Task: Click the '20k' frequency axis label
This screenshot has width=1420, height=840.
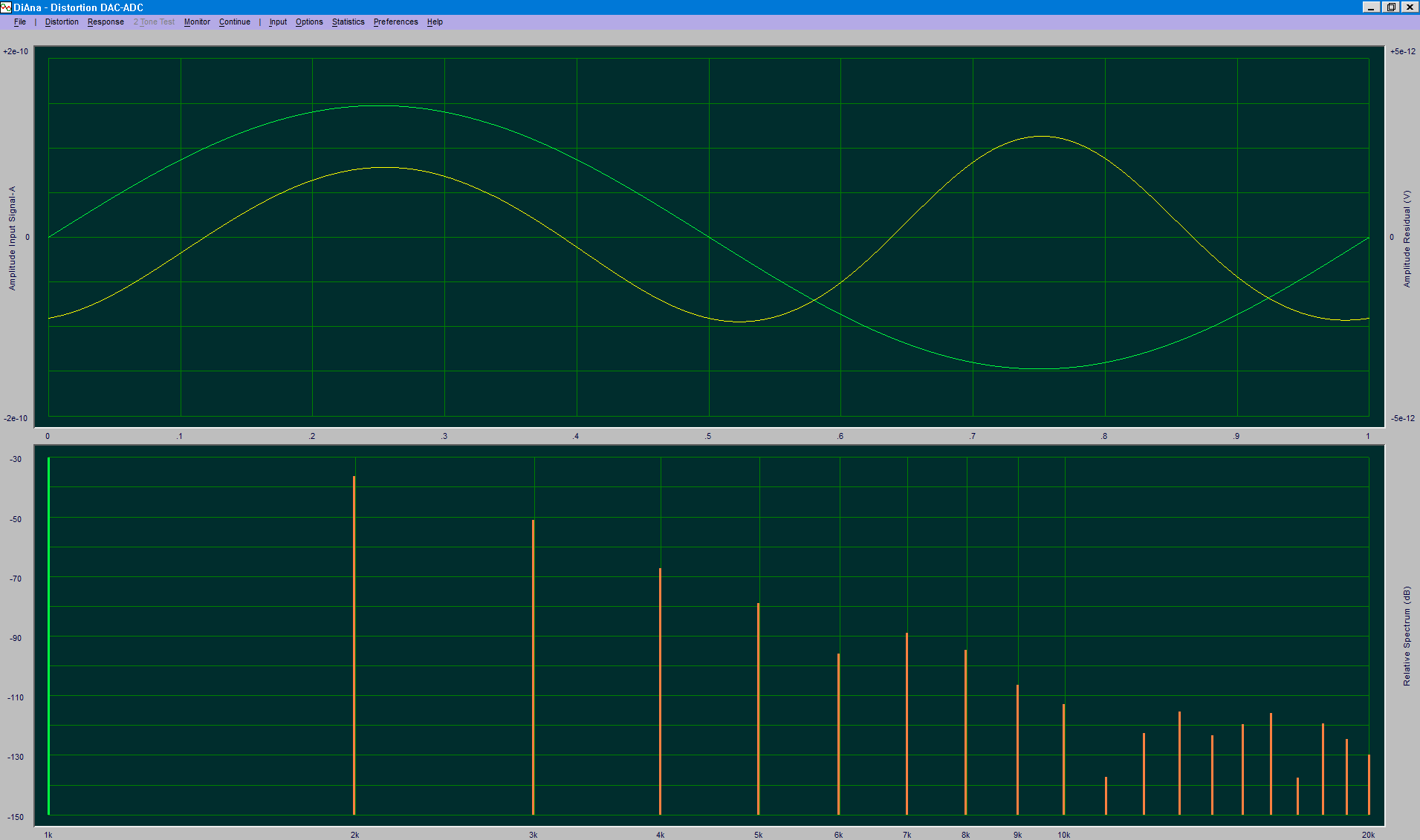Action: coord(1368,835)
